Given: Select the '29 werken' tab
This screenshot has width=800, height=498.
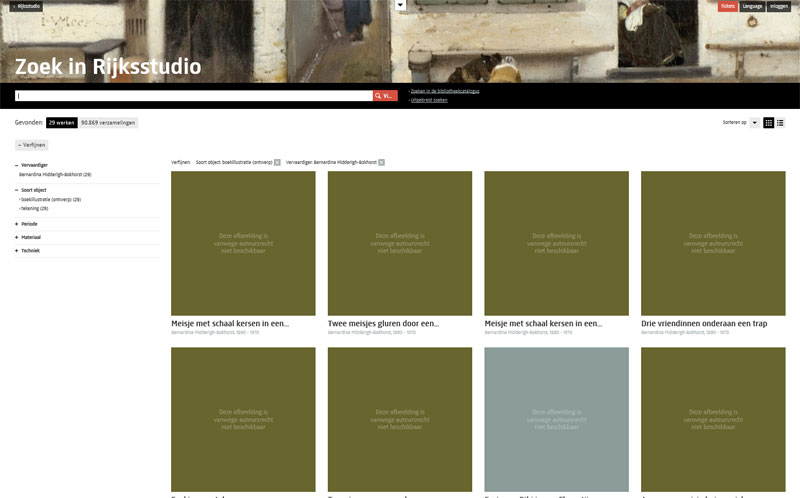Looking at the screenshot, I should 61,123.
